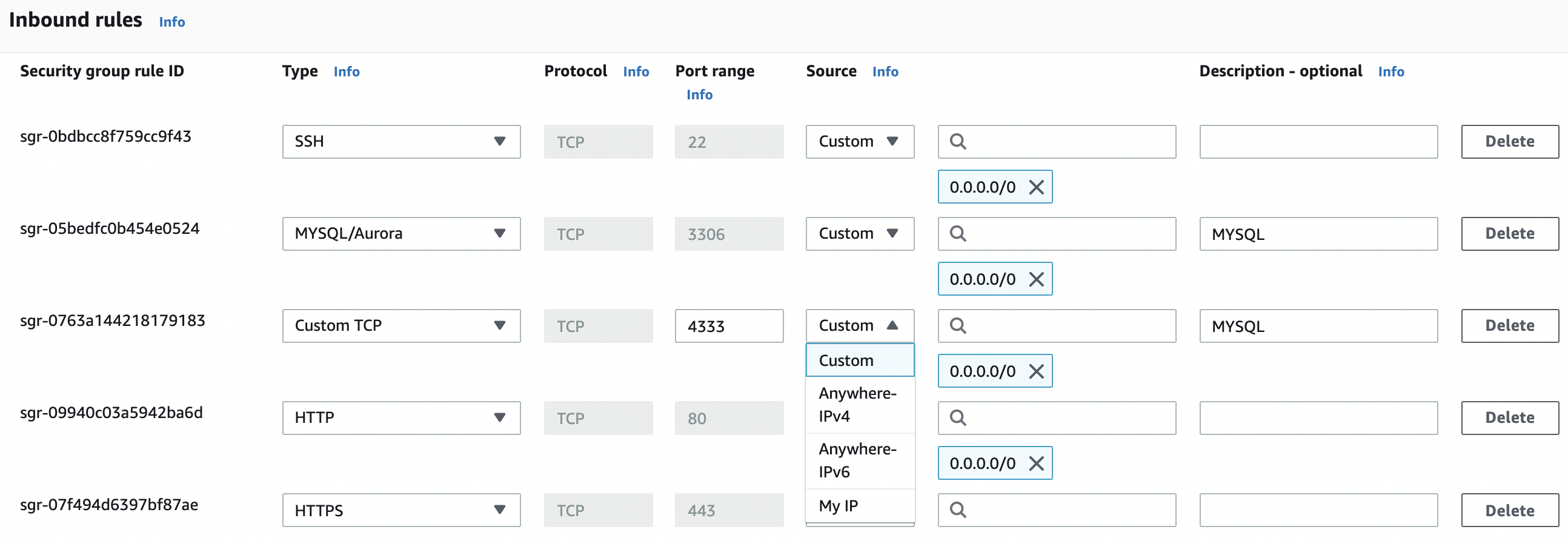Click the disabled port 22 field

tap(729, 142)
